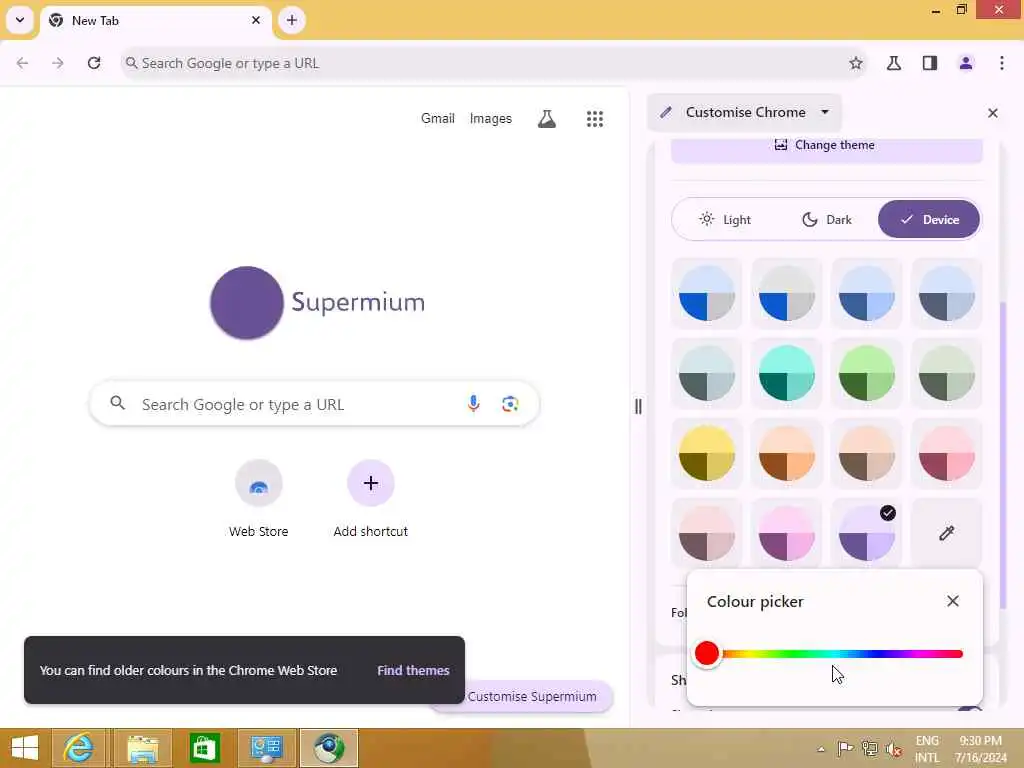Choose the magenta pink swatch

pyautogui.click(x=786, y=533)
